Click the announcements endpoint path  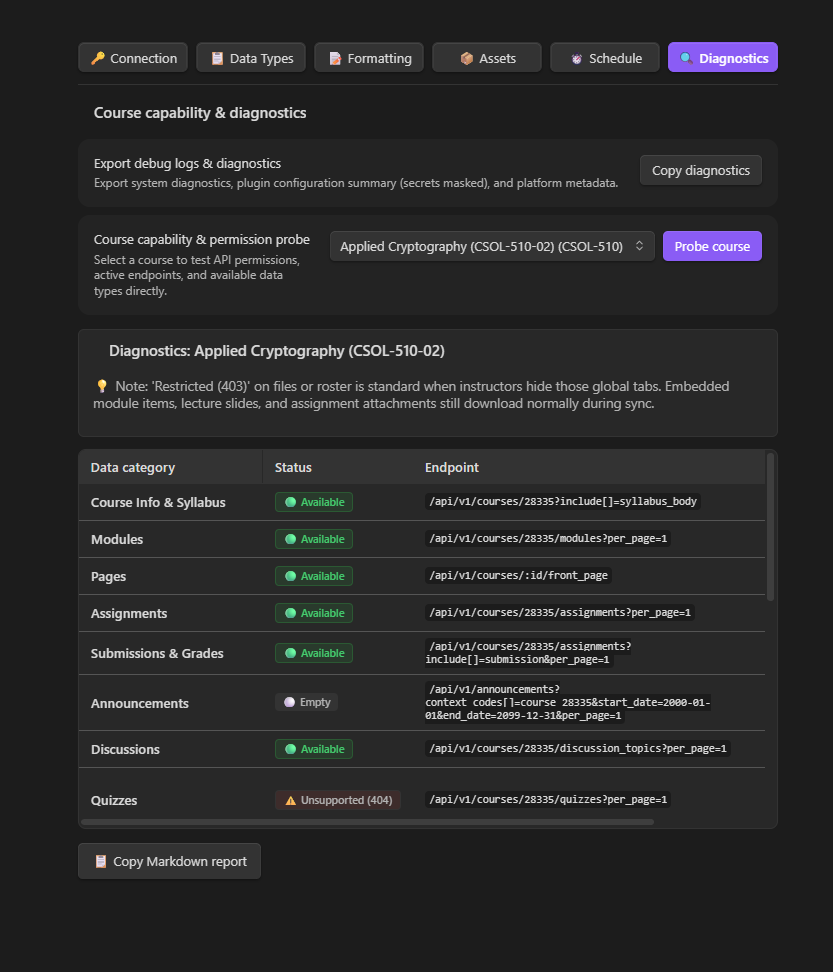coord(568,702)
